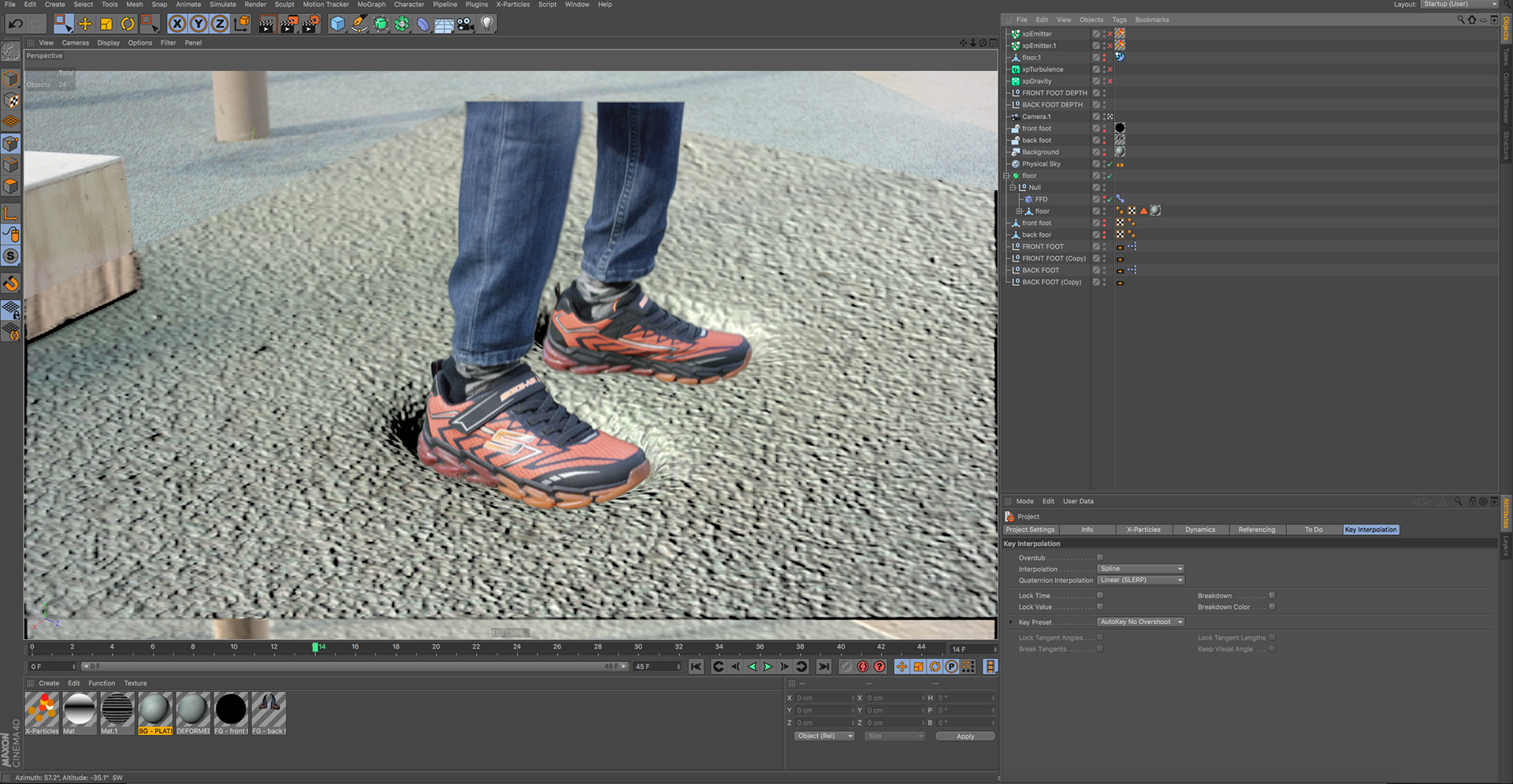Click the Enable Snap magnet icon
Screen dimensions: 1513x784
[11, 283]
